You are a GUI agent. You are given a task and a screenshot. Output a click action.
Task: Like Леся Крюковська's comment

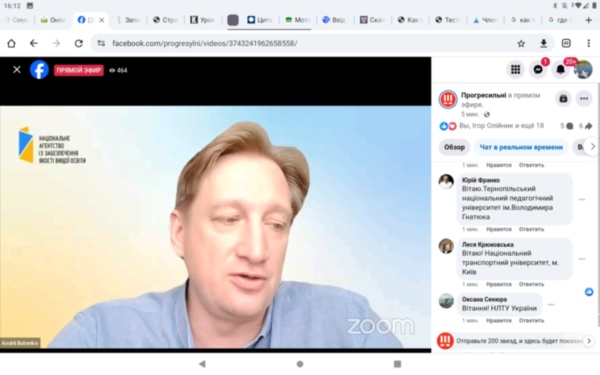pyautogui.click(x=499, y=284)
